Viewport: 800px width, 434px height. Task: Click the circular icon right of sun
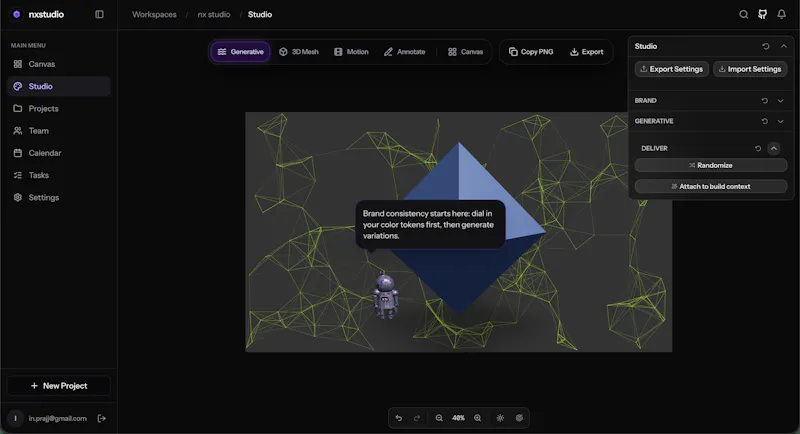pyautogui.click(x=519, y=418)
